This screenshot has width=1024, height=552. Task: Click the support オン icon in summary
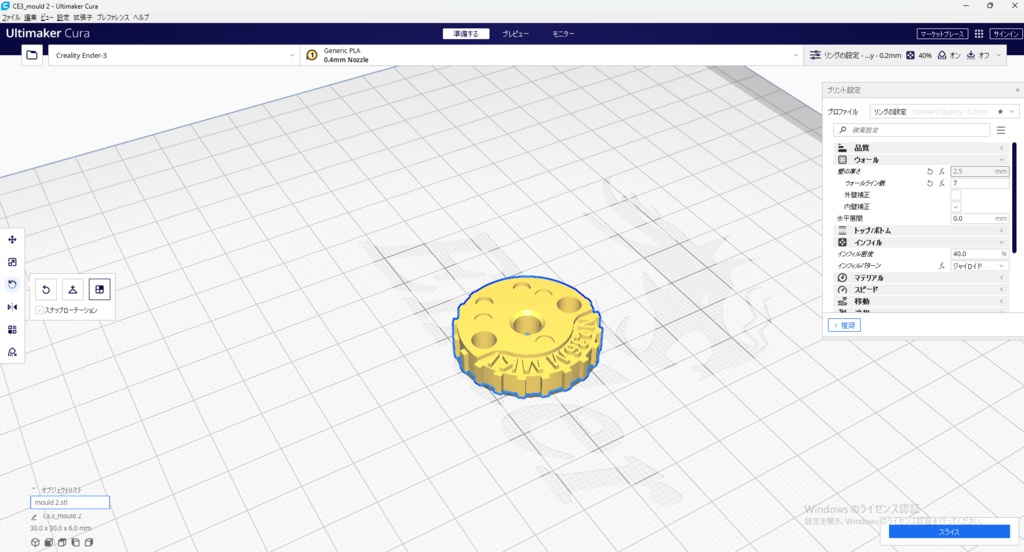pos(942,56)
